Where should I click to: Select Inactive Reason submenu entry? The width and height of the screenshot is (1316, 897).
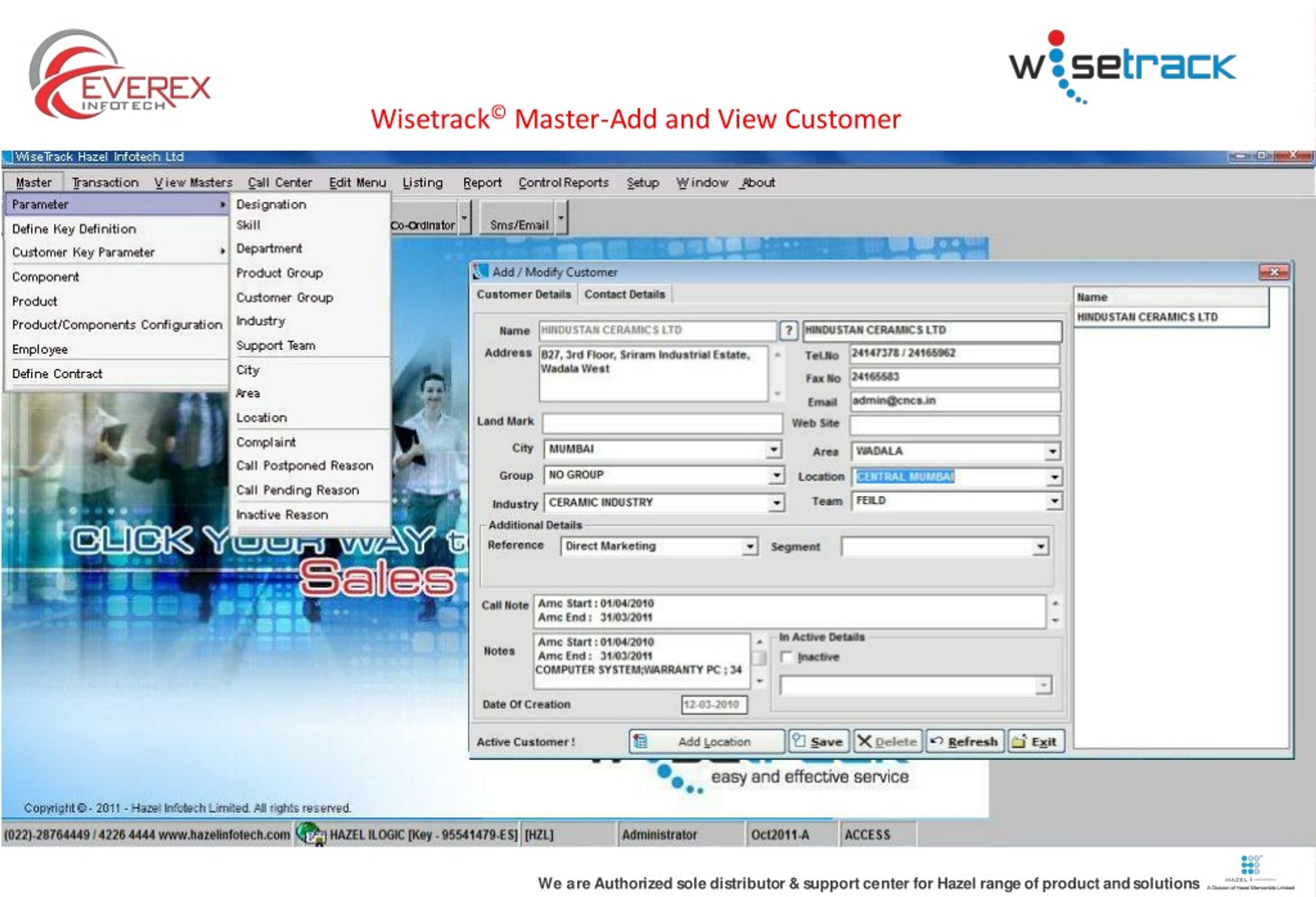[x=311, y=515]
